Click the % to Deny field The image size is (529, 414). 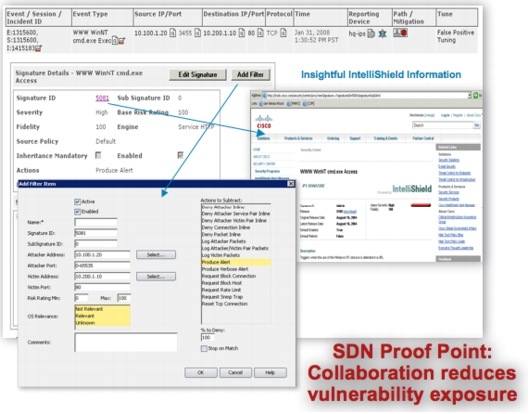[207, 337]
